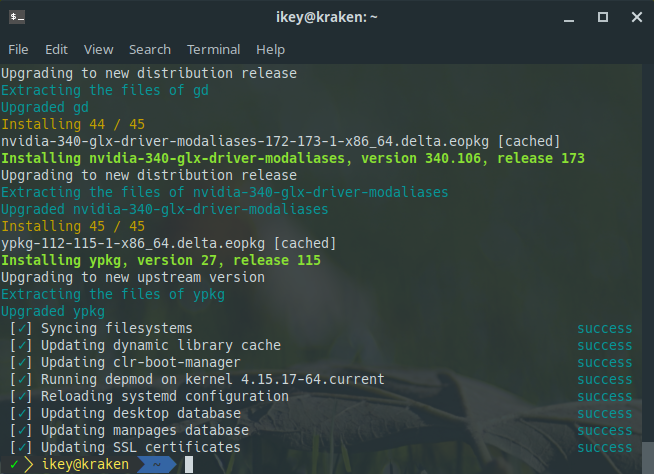Image resolution: width=654 pixels, height=474 pixels.
Task: Open the View menu
Action: pos(98,50)
